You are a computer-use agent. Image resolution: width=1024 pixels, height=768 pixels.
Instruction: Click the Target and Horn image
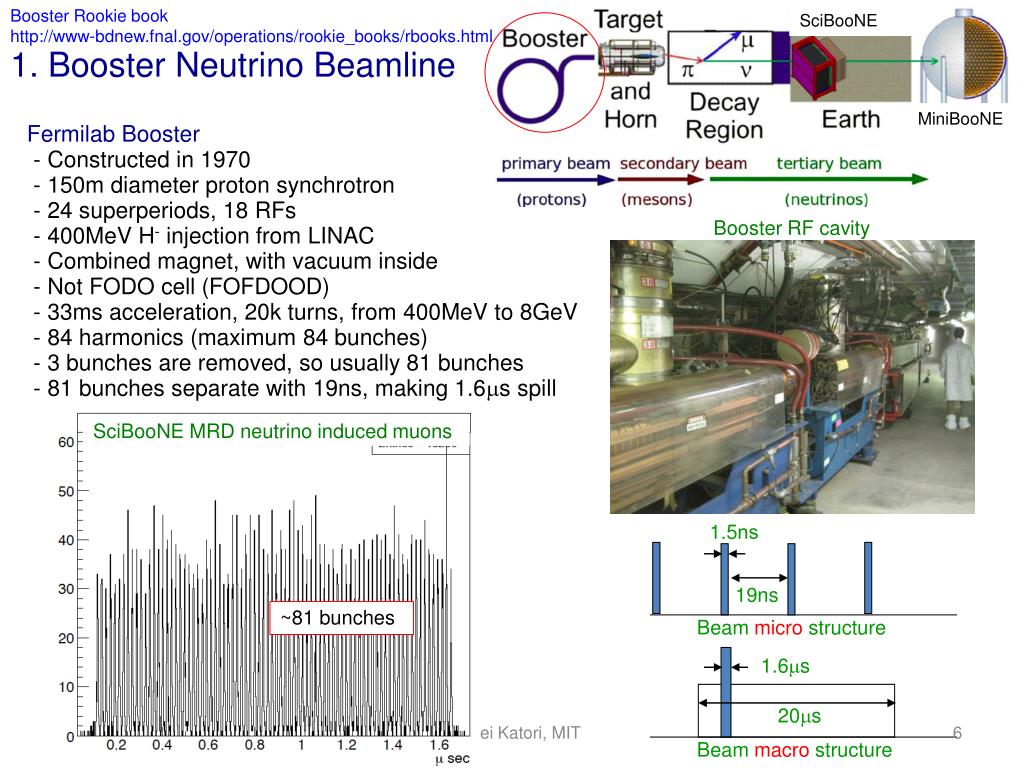coord(632,57)
